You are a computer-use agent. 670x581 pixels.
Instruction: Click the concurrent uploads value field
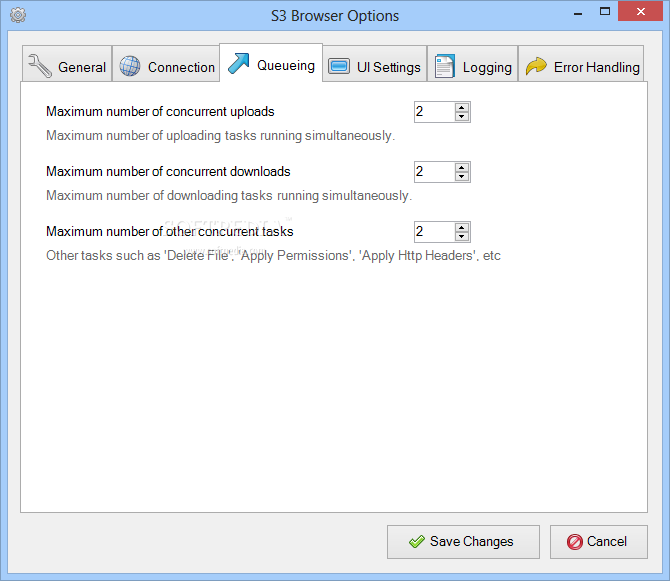click(435, 112)
